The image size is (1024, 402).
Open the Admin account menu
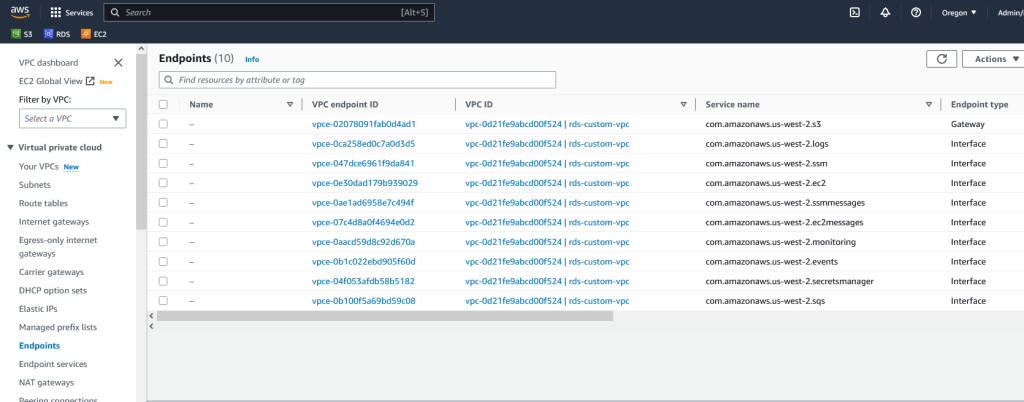tap(1010, 12)
